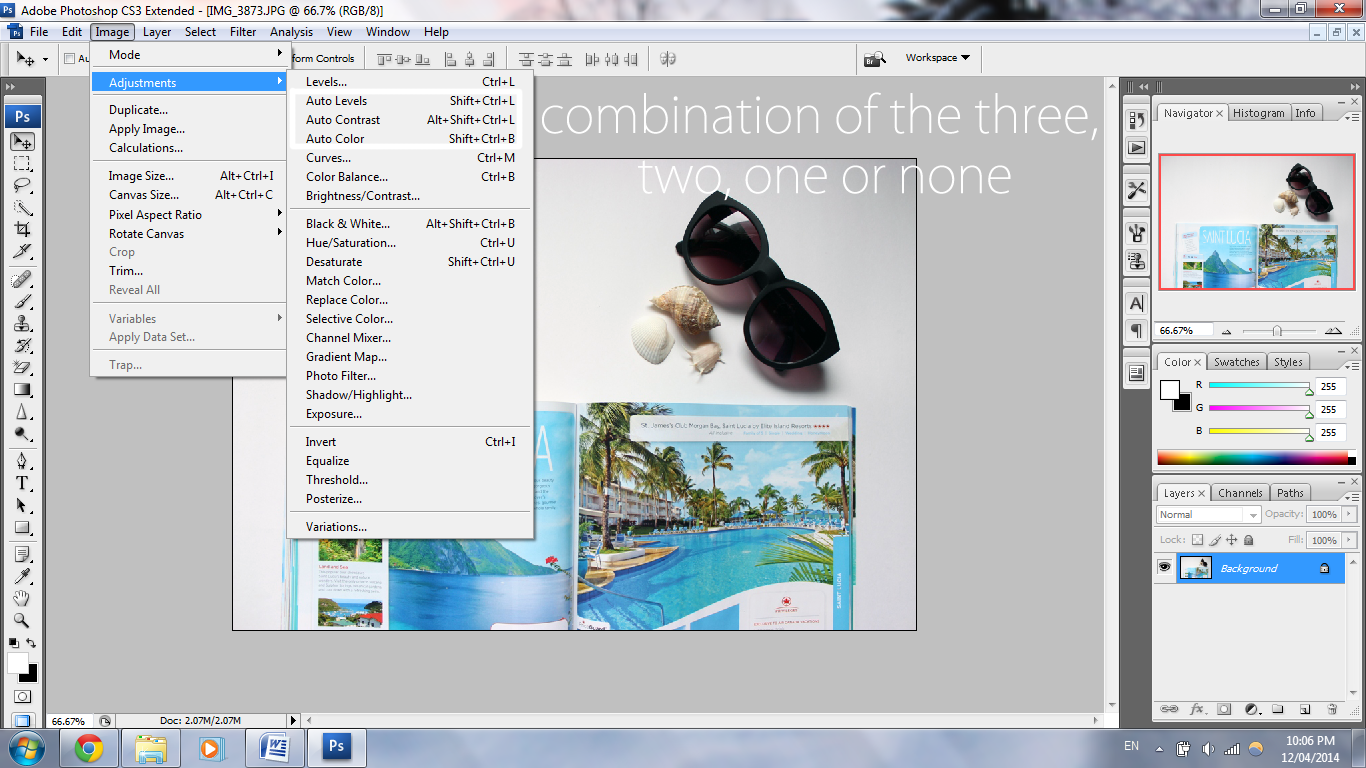
Task: Expand the Rotate Canvas submenu
Action: pyautogui.click(x=190, y=233)
